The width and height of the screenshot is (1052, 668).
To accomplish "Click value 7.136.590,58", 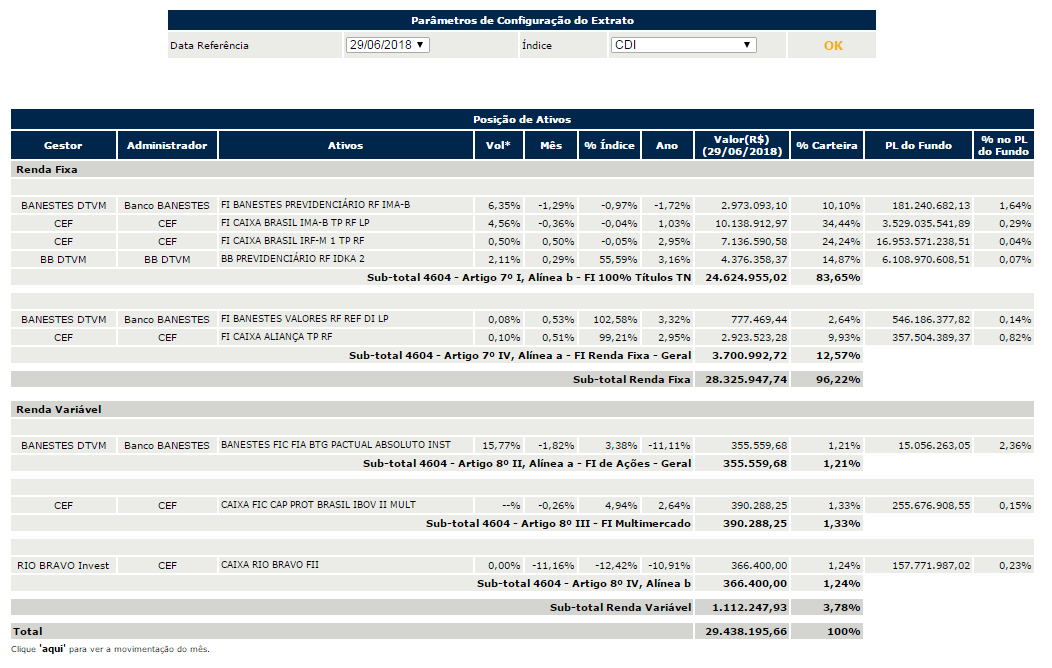I will click(753, 241).
